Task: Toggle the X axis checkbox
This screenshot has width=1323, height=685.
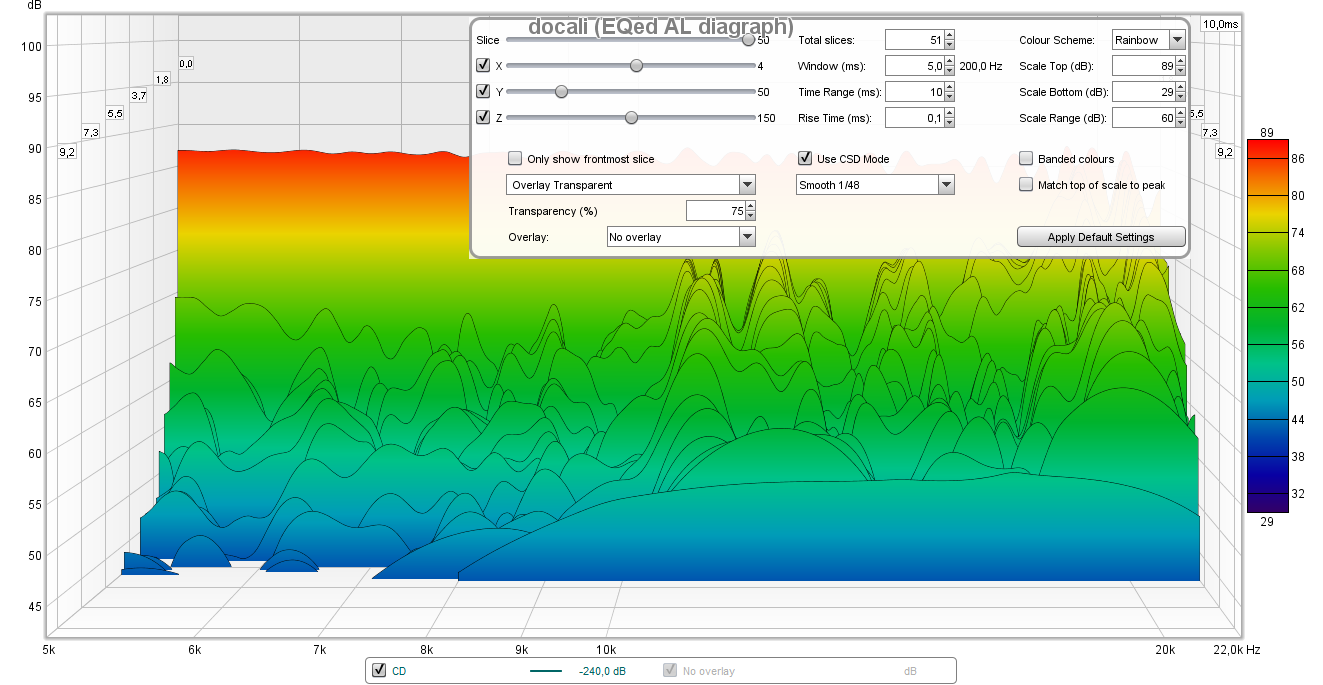Action: [x=483, y=66]
